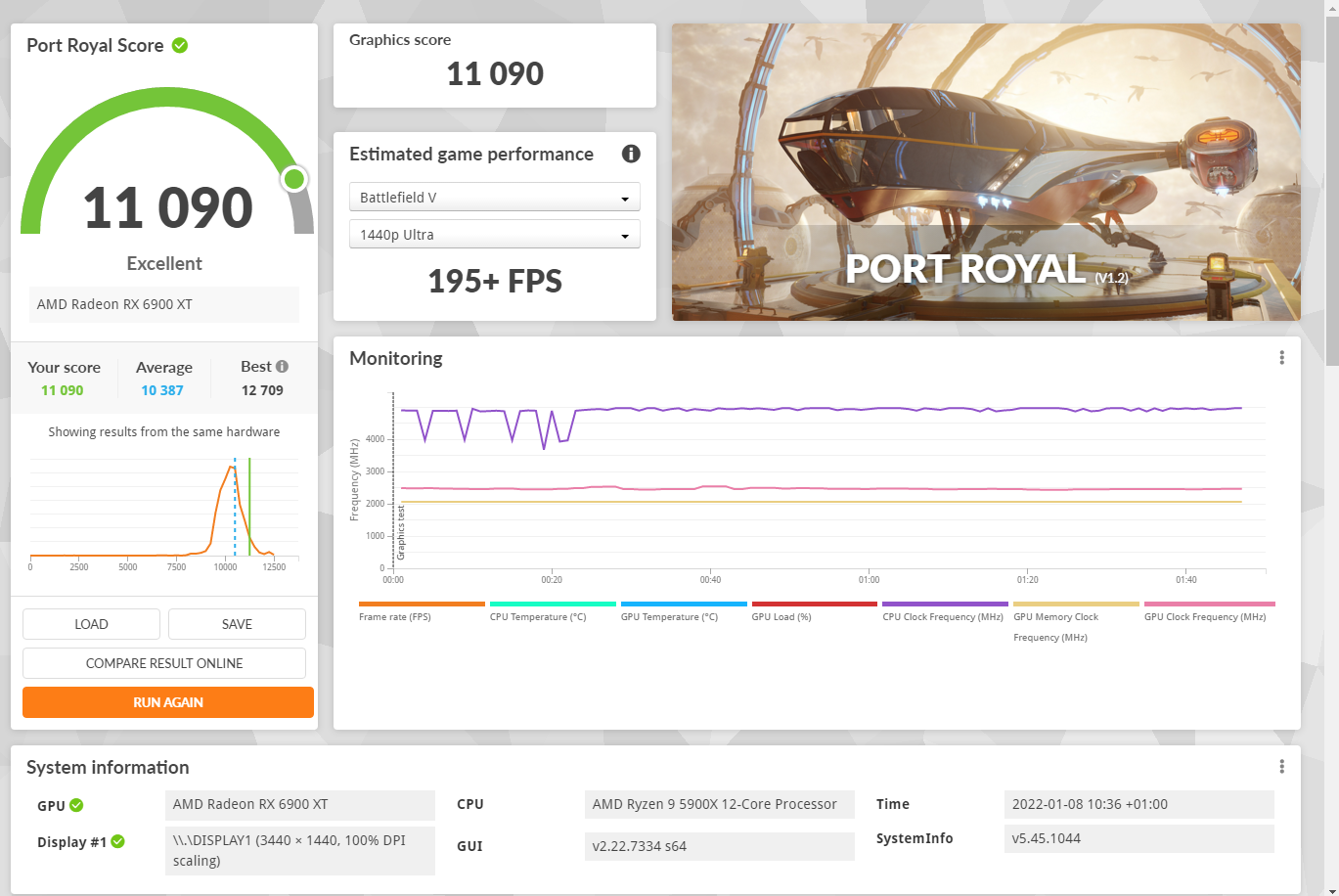Toggle CPU Temperature legend series
Screen dimensions: 1339x896
coord(553,611)
